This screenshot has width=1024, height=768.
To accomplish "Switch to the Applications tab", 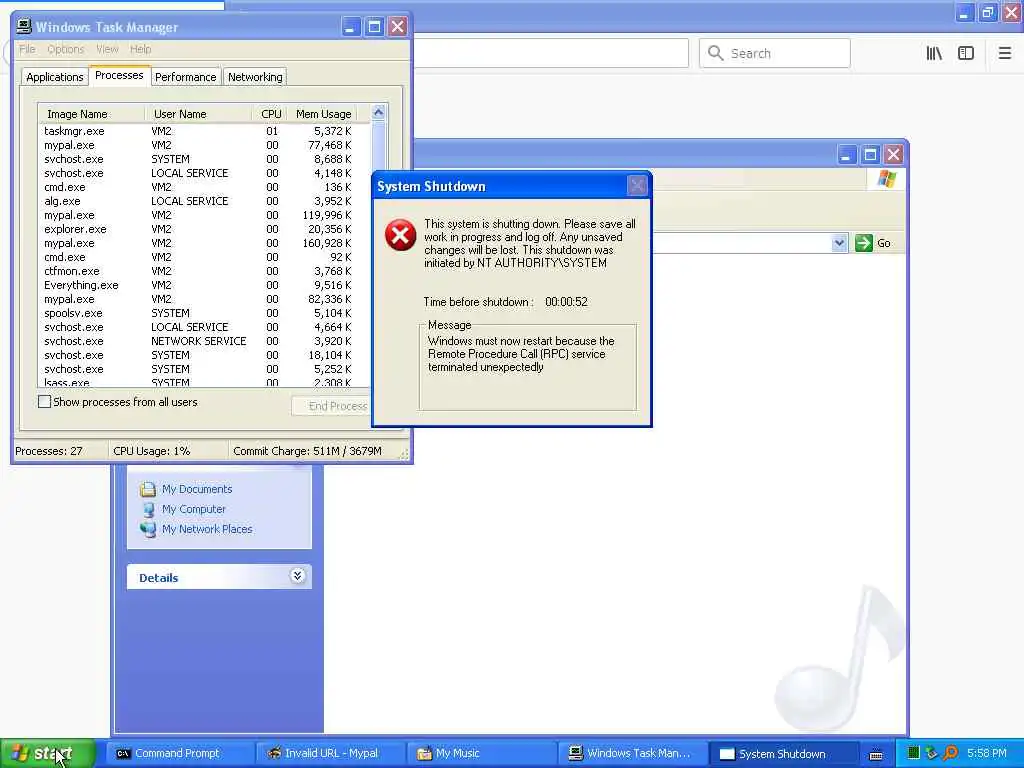I will (55, 77).
